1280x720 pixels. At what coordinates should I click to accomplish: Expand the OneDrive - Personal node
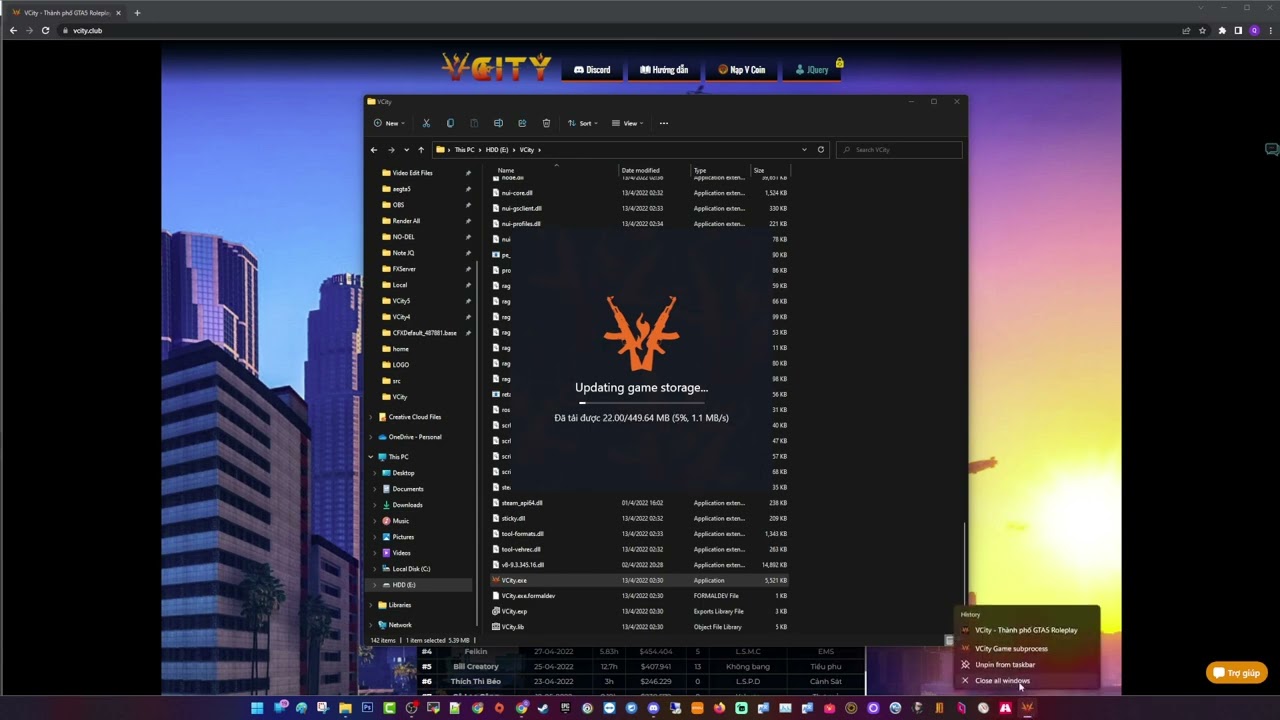tap(371, 437)
